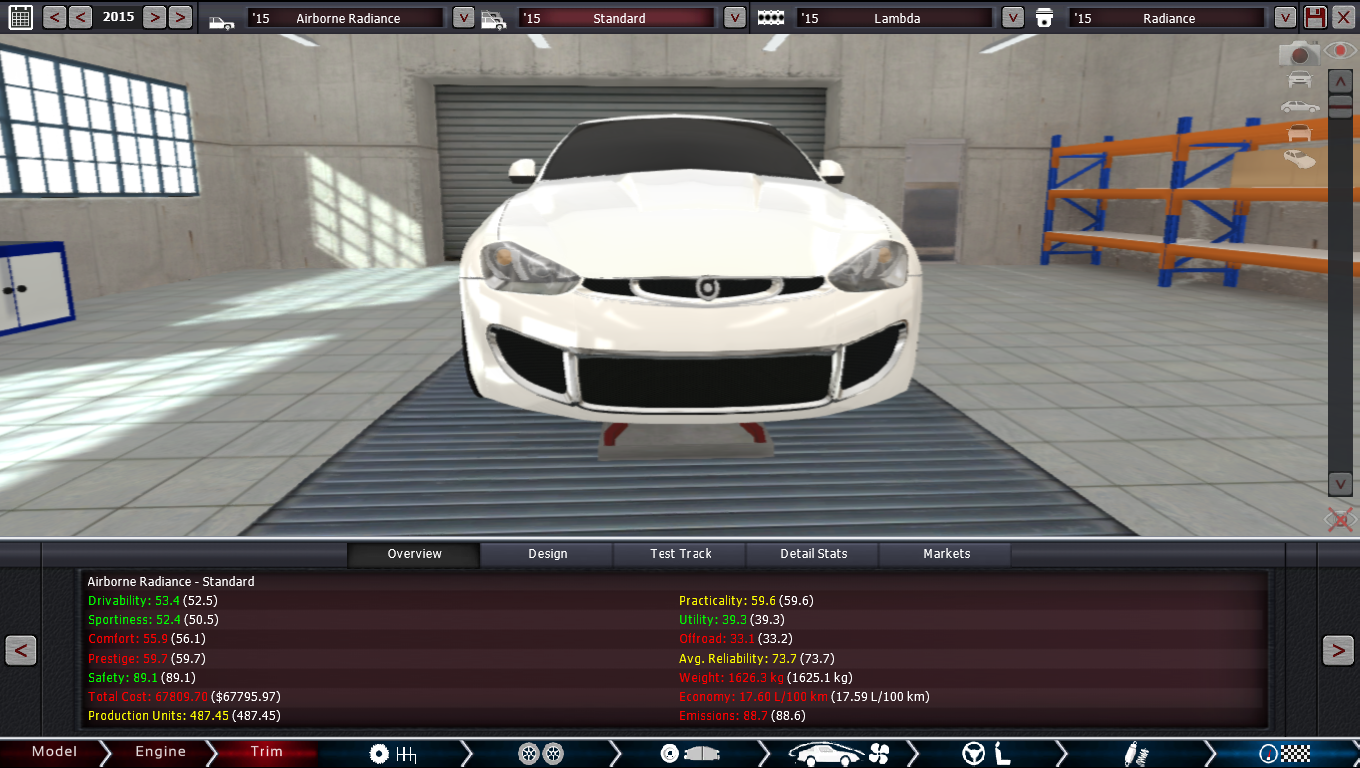Save the car design with floppy icon
This screenshot has width=1360, height=768.
[x=1315, y=17]
